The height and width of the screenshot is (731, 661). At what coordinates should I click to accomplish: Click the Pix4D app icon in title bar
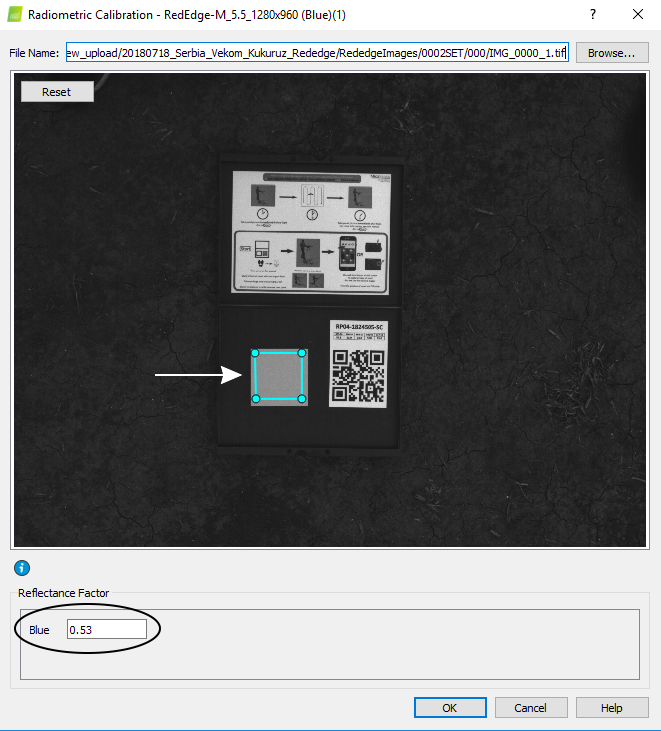point(13,15)
